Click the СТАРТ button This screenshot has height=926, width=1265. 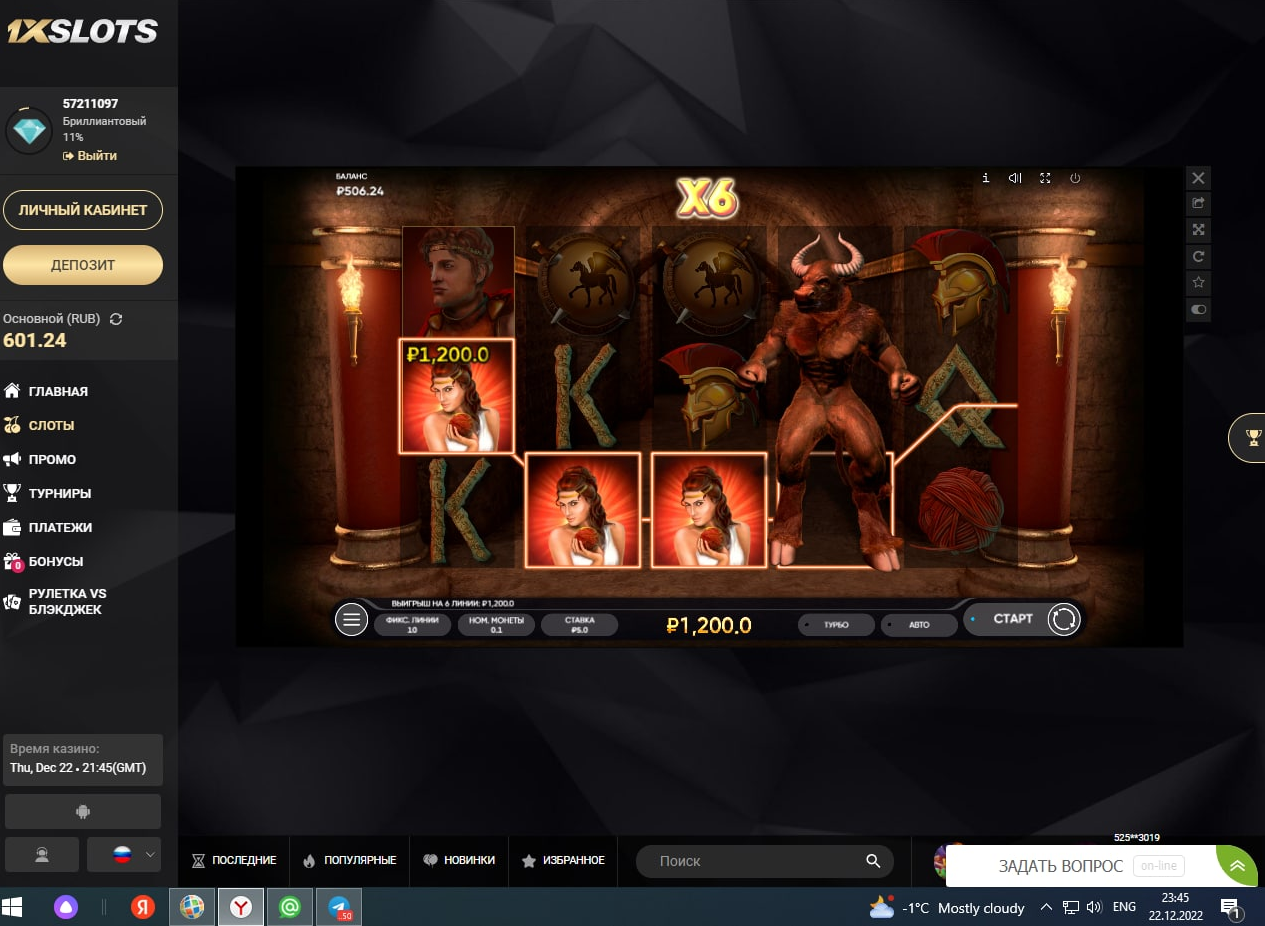(x=1012, y=619)
